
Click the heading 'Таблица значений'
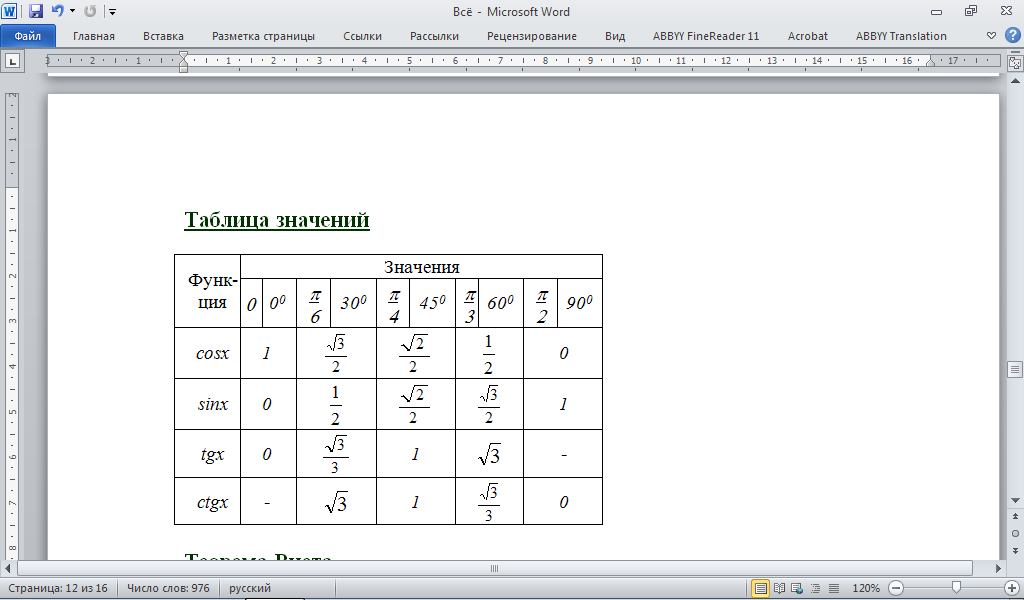277,219
